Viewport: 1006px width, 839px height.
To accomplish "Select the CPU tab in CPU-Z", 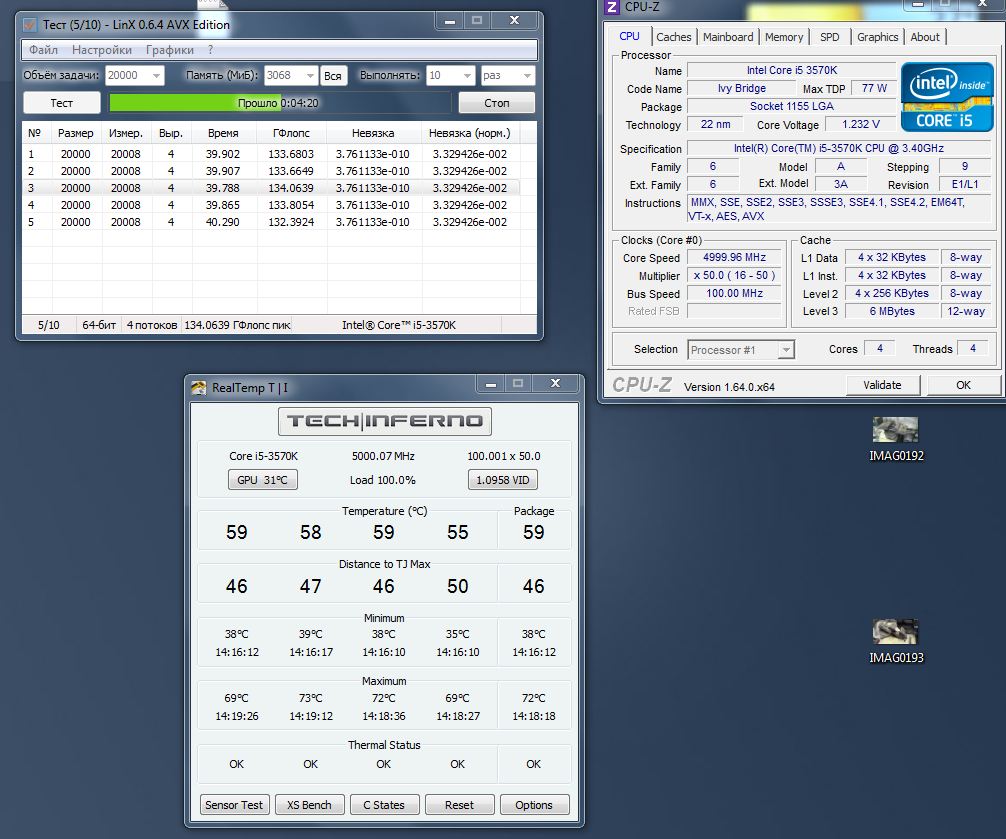I will pyautogui.click(x=629, y=36).
